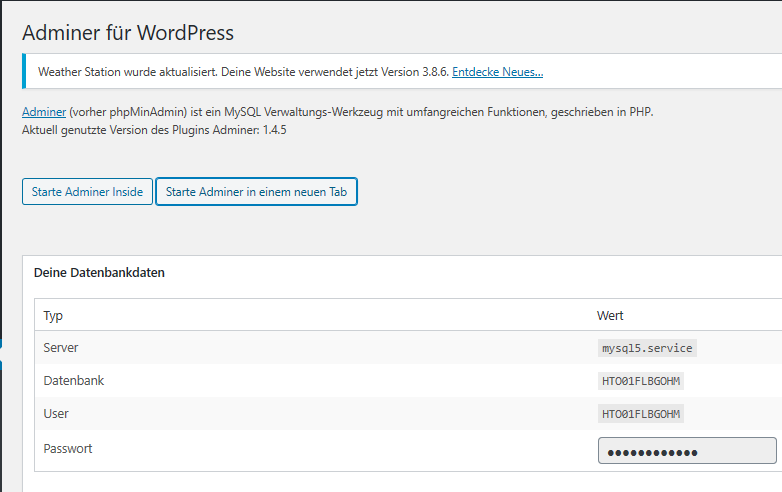Screen dimensions: 782x492
Task: Select the User value HTO01FLBGOHM
Action: [x=641, y=414]
